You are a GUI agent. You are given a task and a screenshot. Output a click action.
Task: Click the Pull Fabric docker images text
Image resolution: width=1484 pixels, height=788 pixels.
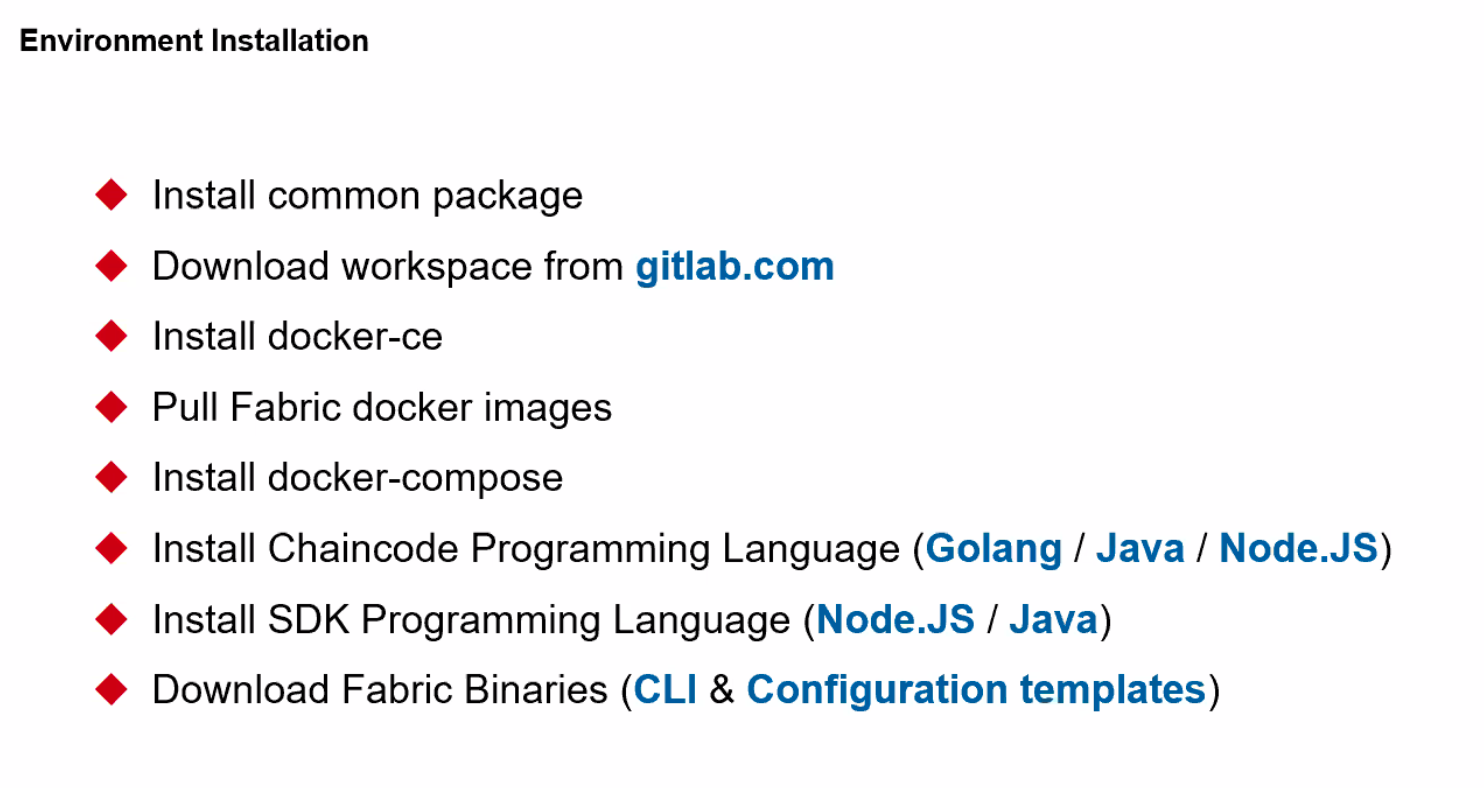[382, 408]
